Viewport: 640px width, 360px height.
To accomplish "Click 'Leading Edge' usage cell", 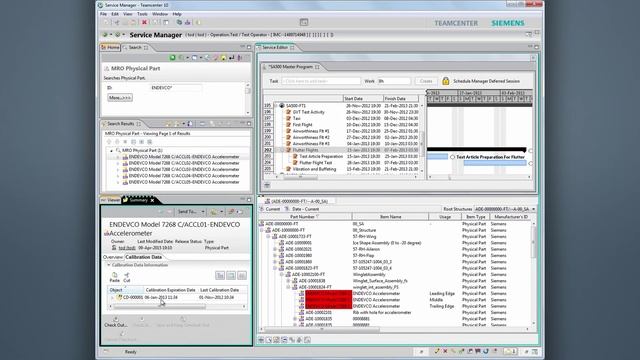I will 442,293.
